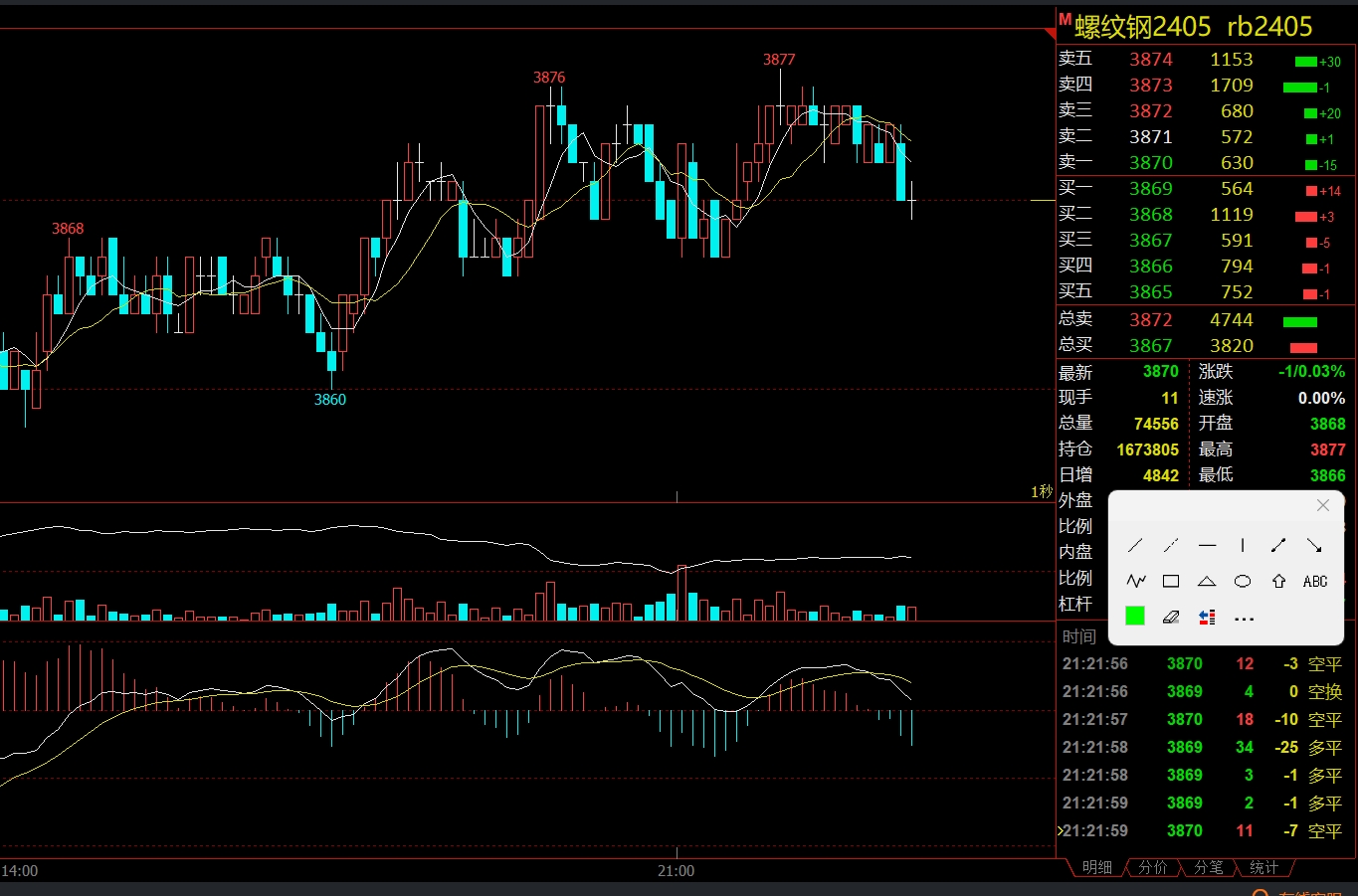This screenshot has width=1358, height=896.
Task: Click the 螺纹钢2405 contract title
Action: click(1143, 27)
